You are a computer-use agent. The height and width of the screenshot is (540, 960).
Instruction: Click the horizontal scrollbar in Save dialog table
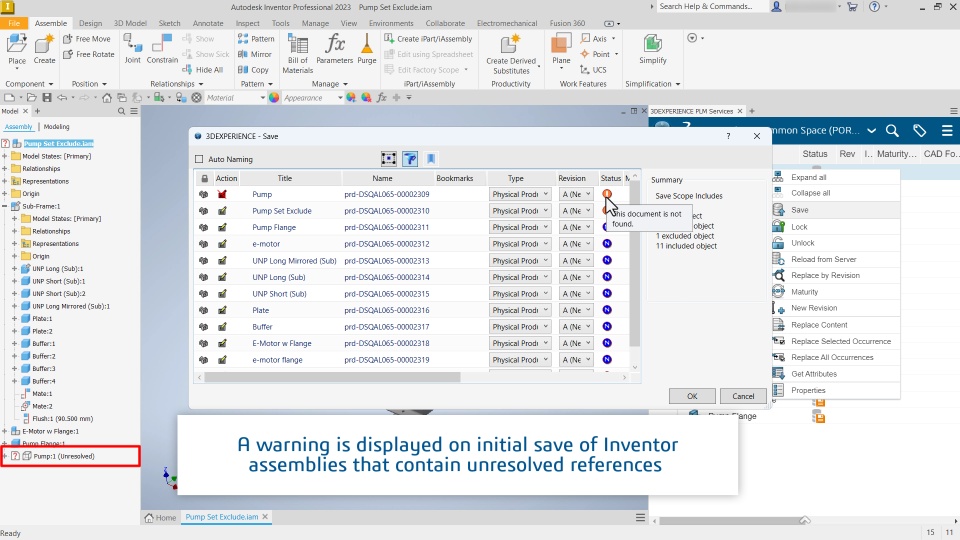click(x=332, y=377)
